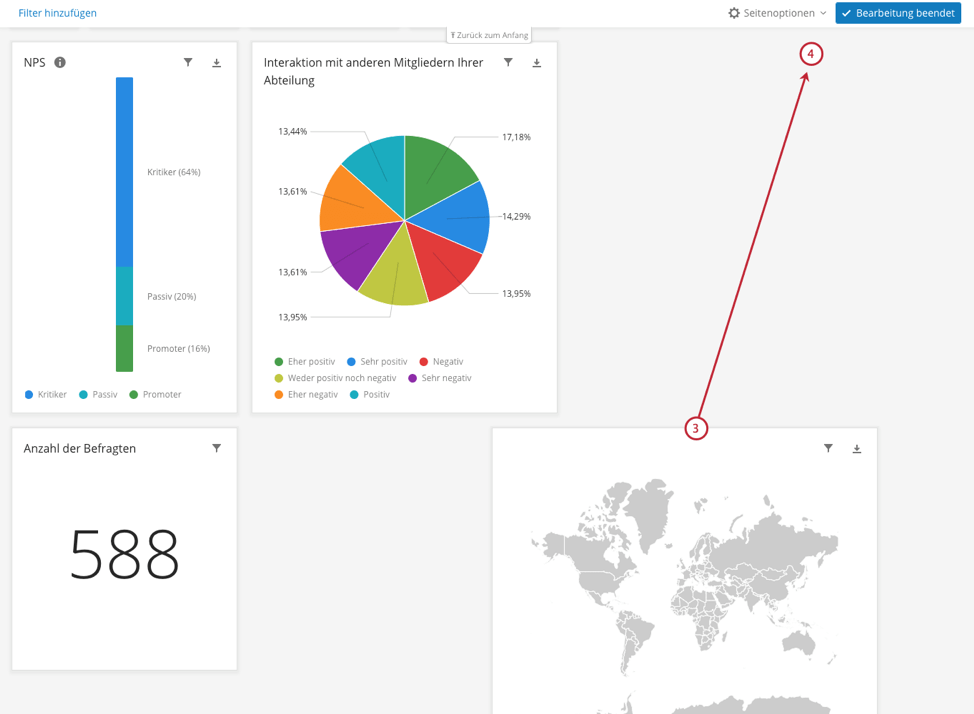Filter the Interaktion pie chart widget
The height and width of the screenshot is (714, 974).
(x=508, y=62)
